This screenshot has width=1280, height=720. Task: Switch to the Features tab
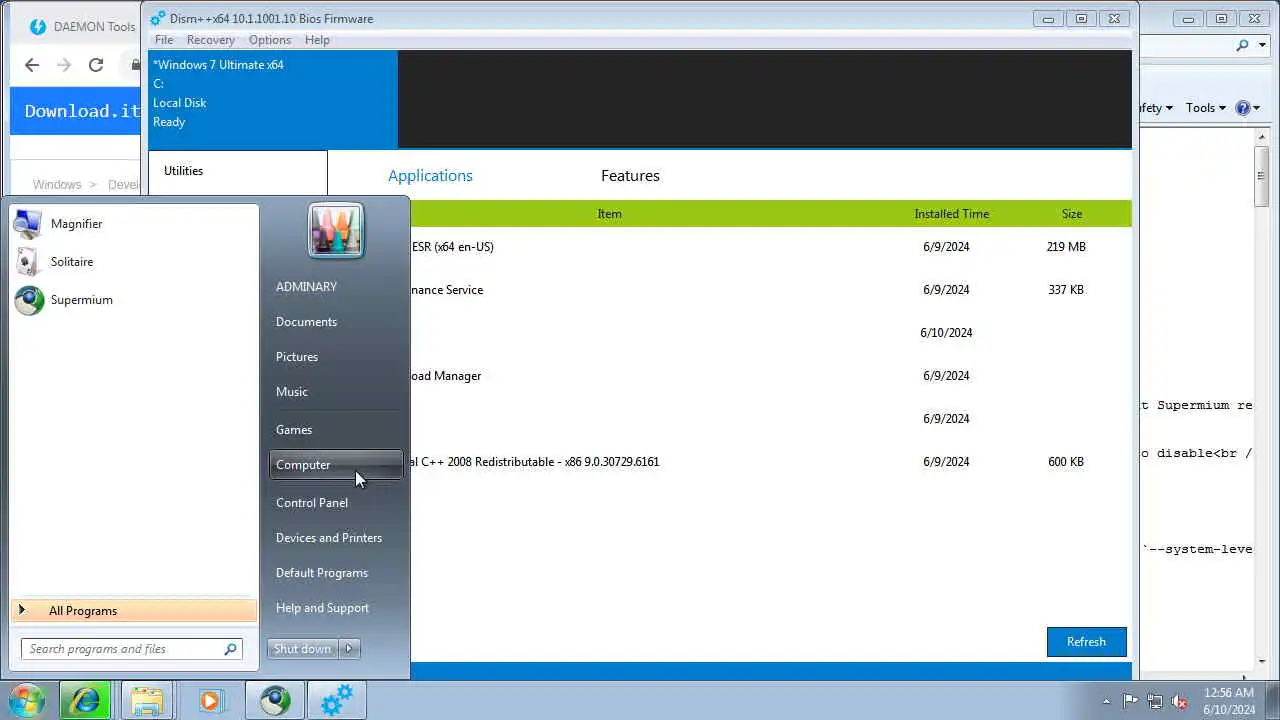tap(630, 176)
